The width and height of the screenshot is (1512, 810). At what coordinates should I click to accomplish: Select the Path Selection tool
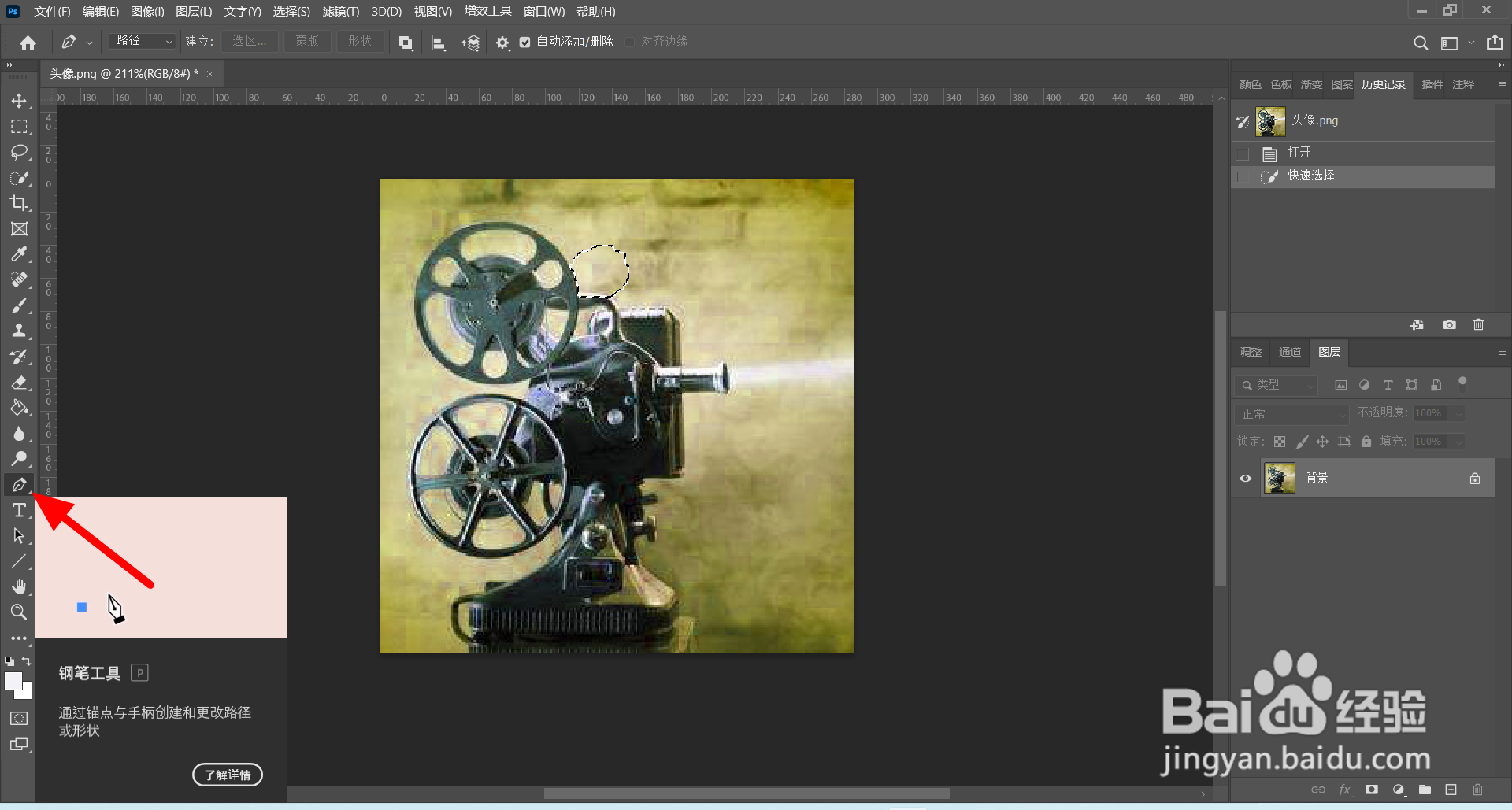(x=19, y=536)
